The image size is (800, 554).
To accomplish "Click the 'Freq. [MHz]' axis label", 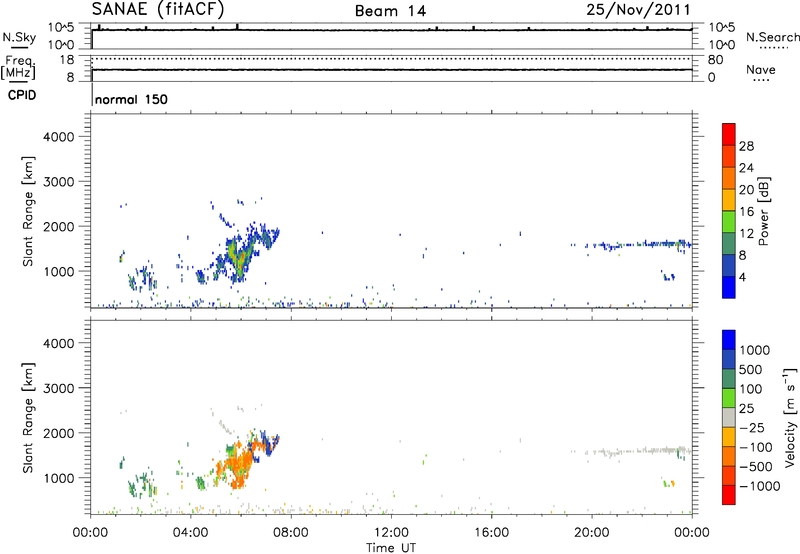I will point(18,67).
